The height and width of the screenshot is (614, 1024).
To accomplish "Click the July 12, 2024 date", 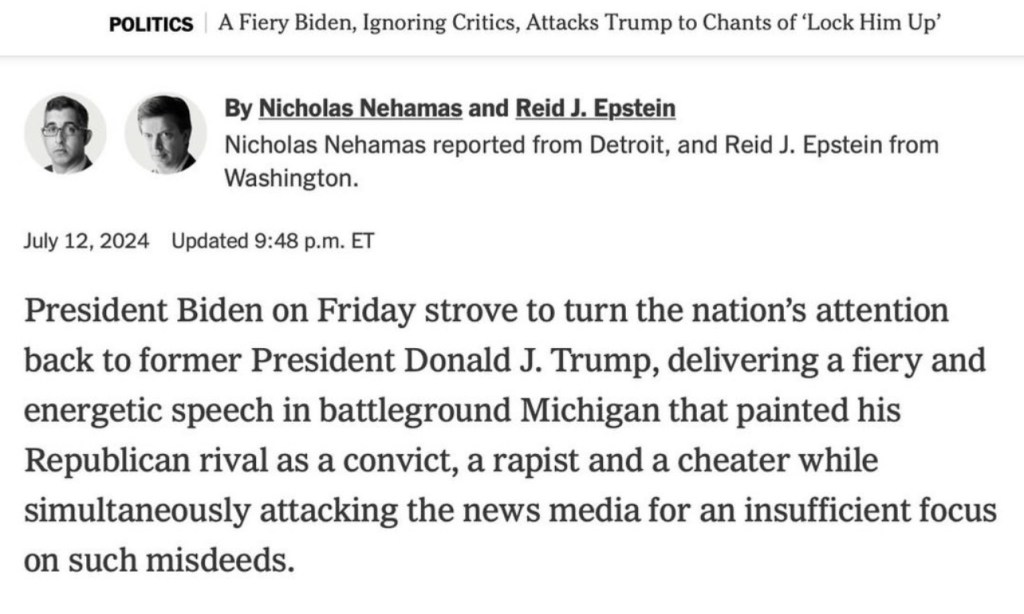I will pyautogui.click(x=86, y=241).
